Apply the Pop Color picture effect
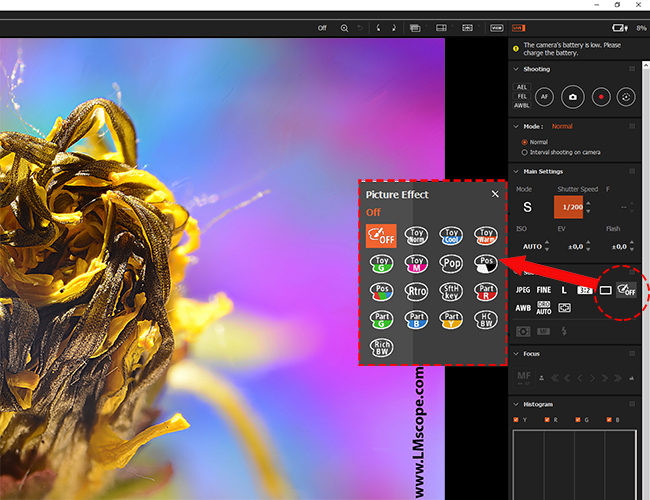The width and height of the screenshot is (650, 500). coord(450,264)
